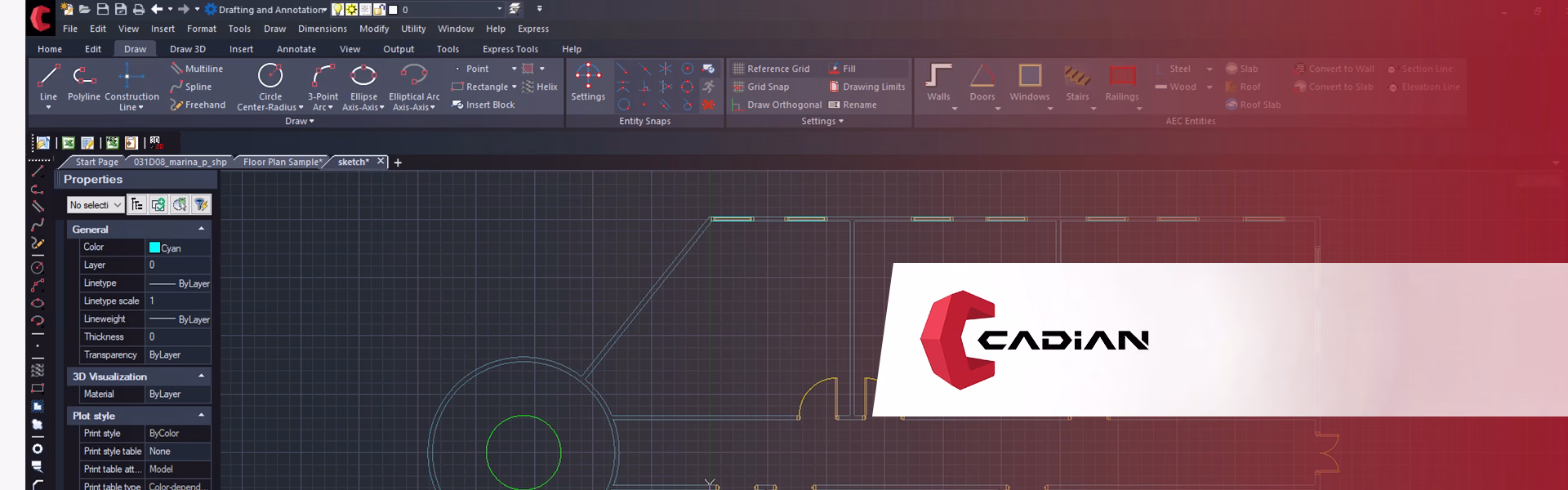Toggle the Reference Grid display
Screen dimensions: 1568x490
tap(777, 69)
